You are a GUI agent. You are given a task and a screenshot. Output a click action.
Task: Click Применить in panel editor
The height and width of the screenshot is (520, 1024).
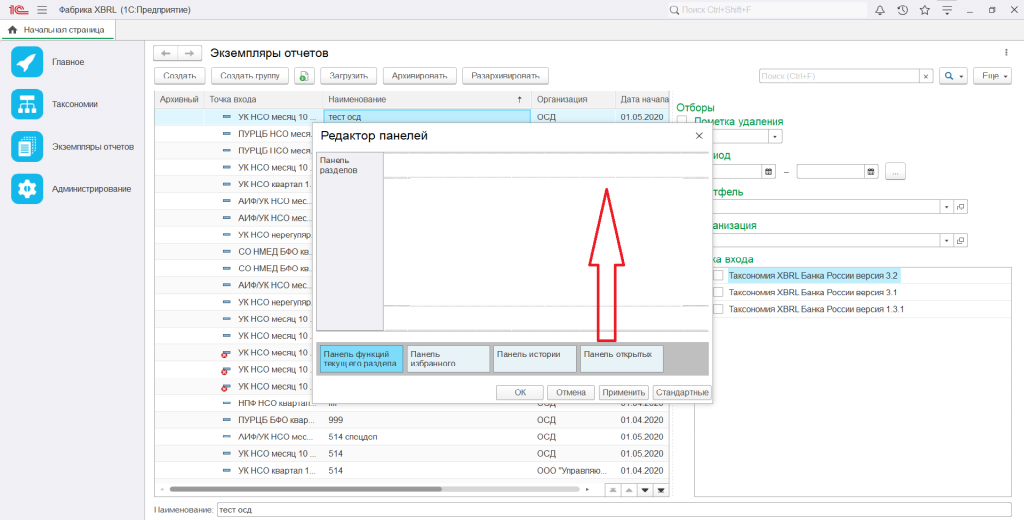pos(624,393)
